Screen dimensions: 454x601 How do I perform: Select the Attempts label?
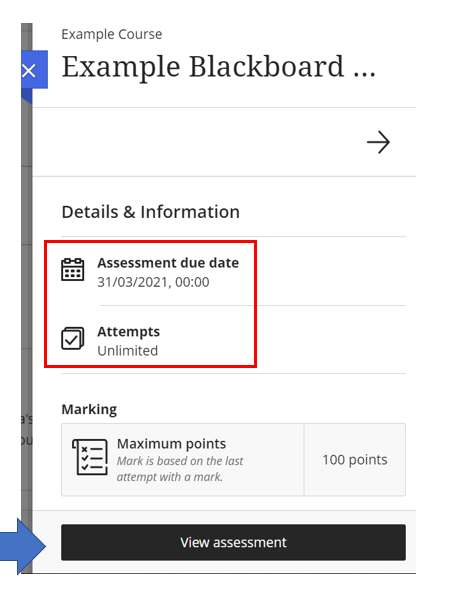tap(128, 332)
